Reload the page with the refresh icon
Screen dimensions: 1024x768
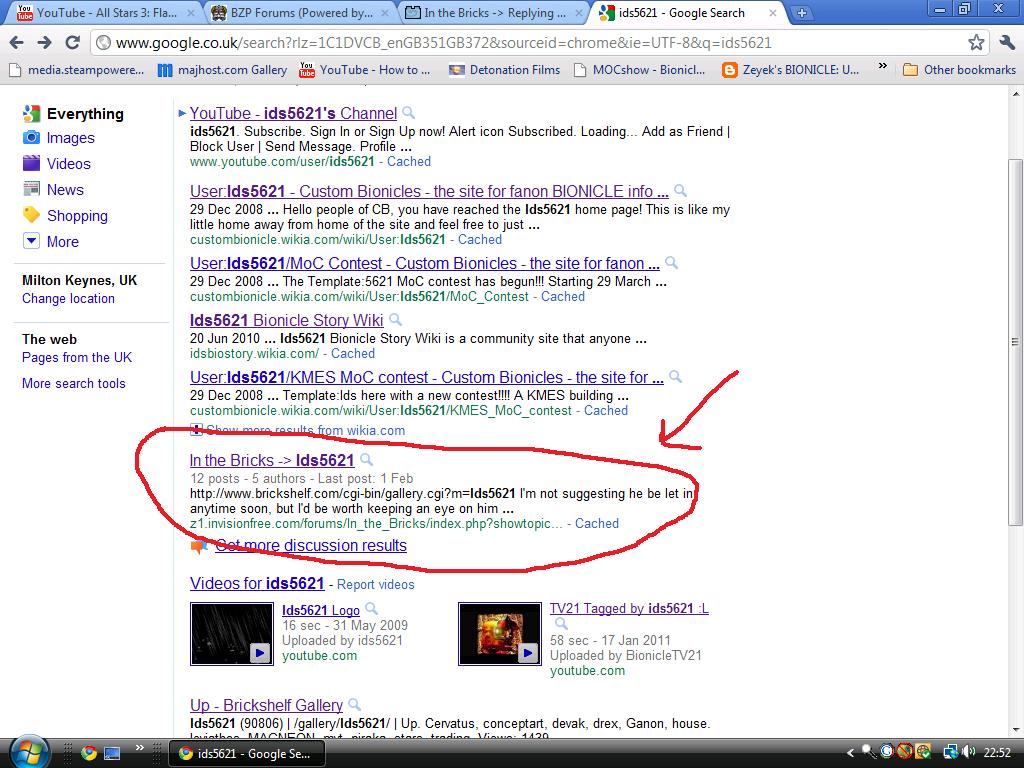(72, 43)
